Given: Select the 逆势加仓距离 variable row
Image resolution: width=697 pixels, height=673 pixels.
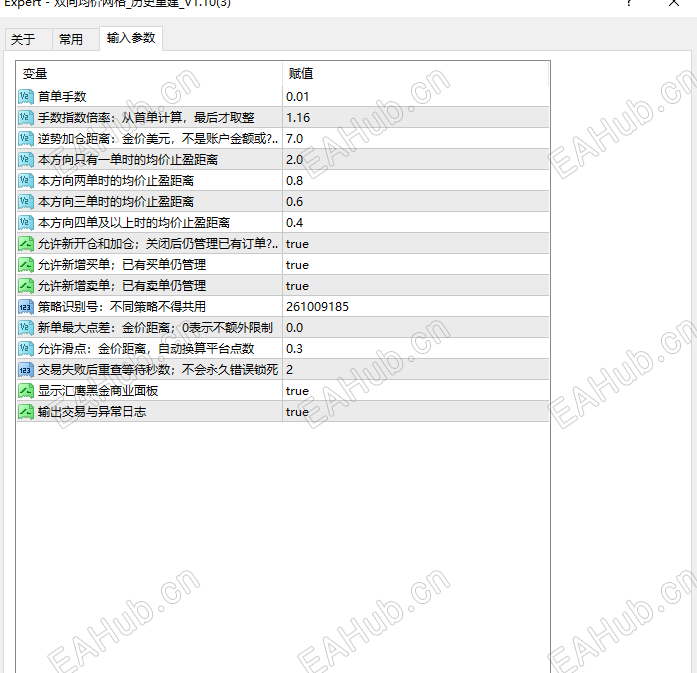Looking at the screenshot, I should (x=158, y=139).
